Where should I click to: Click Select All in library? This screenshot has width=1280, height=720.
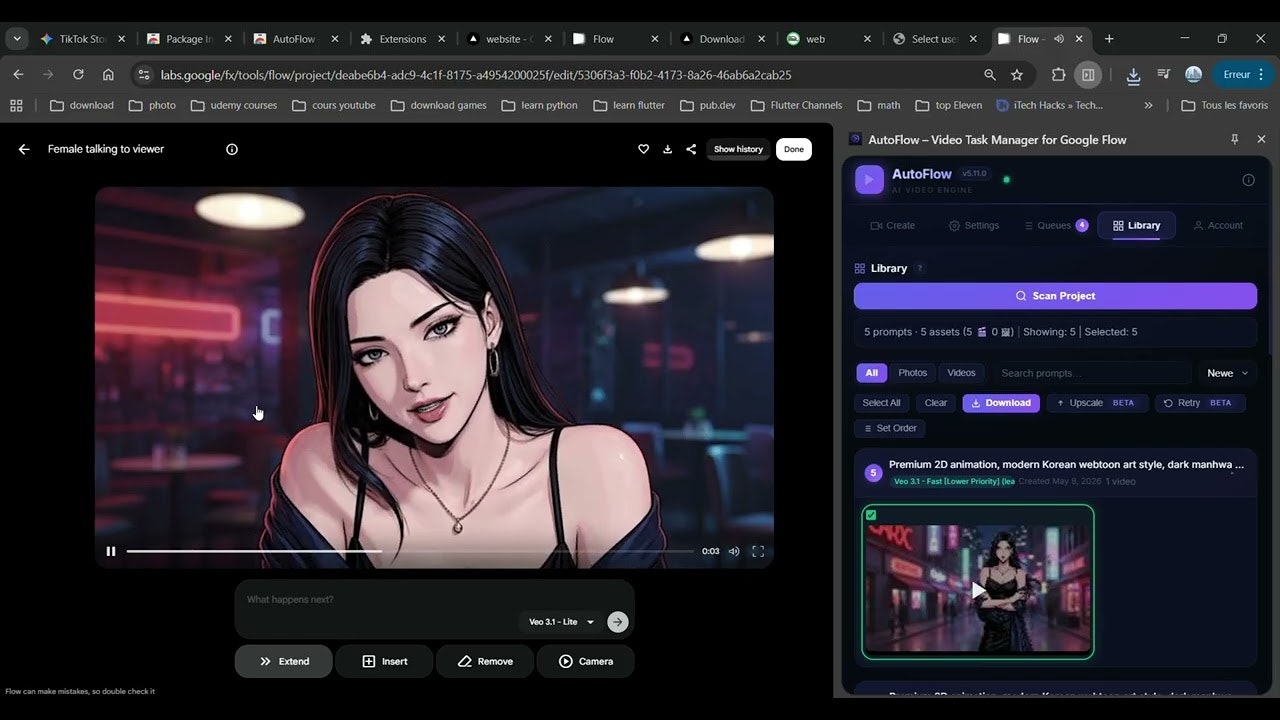tap(881, 403)
